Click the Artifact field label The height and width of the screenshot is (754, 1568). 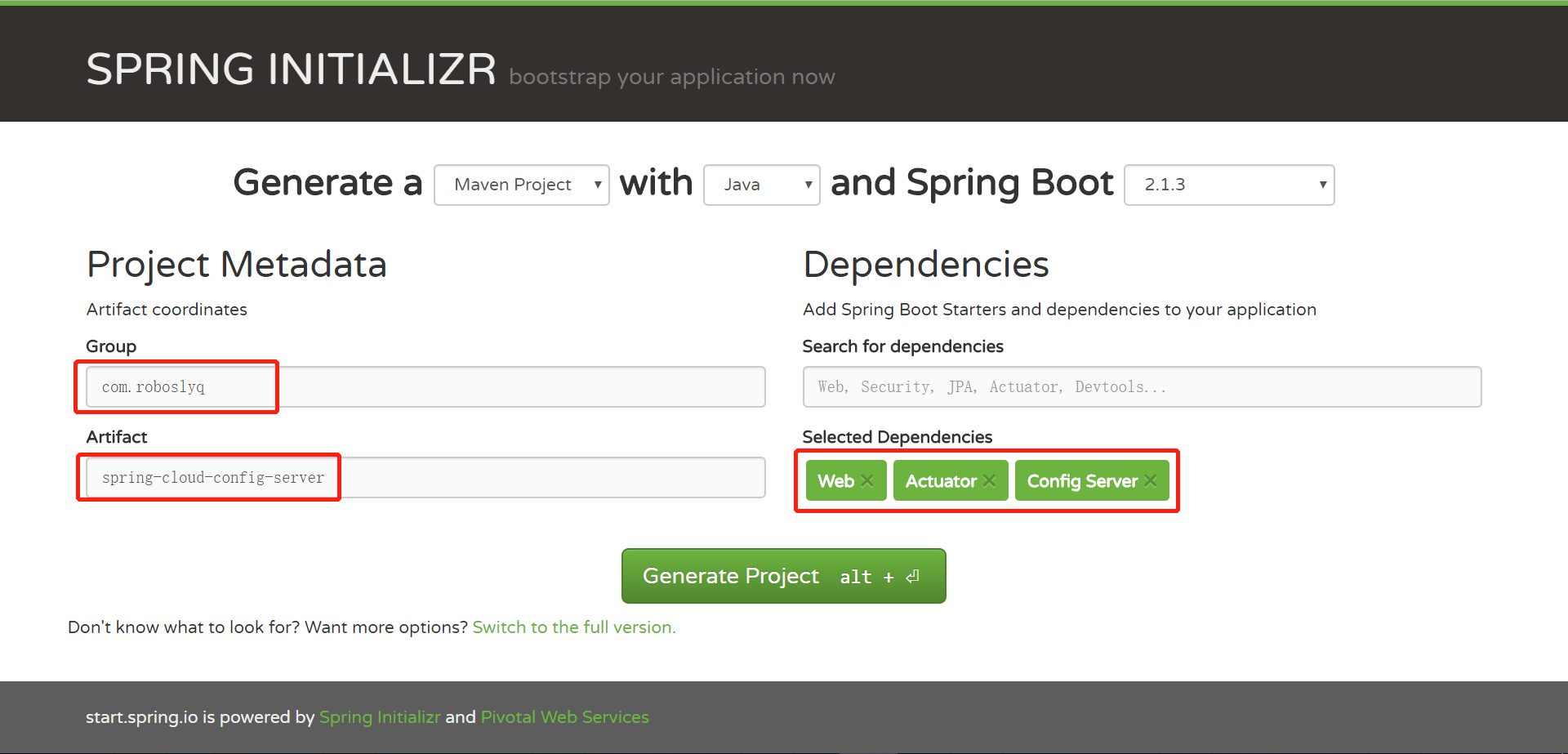coord(117,437)
